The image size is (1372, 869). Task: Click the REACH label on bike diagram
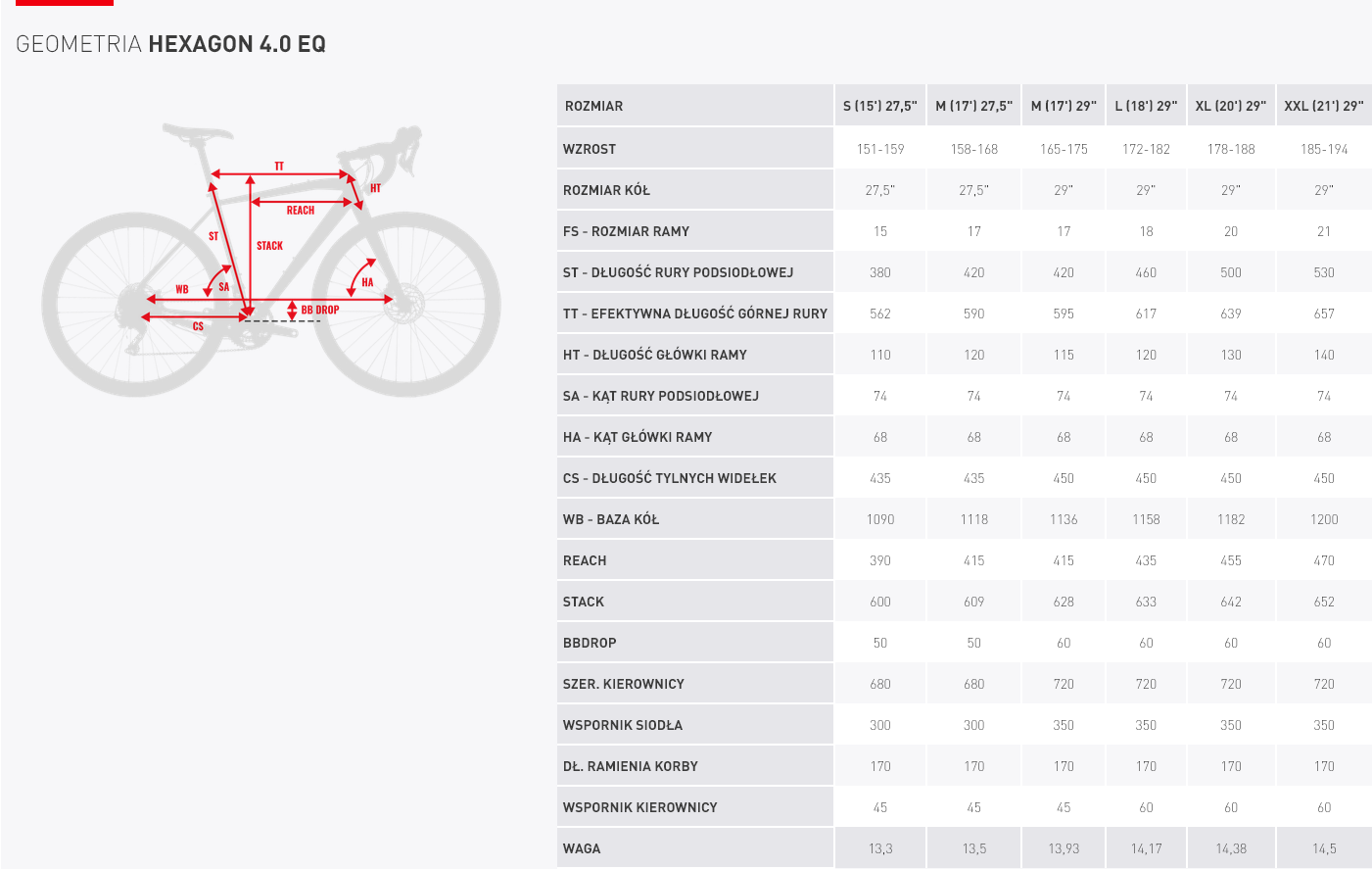pos(301,211)
